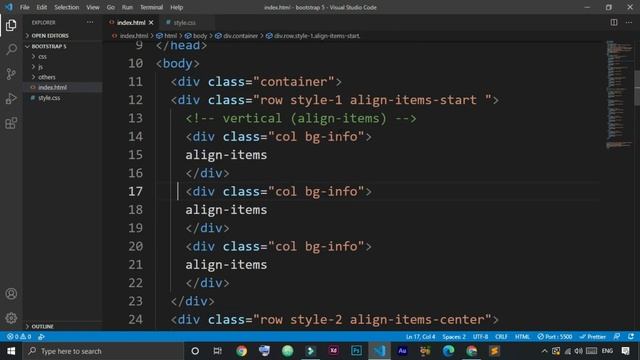Image resolution: width=640 pixels, height=360 pixels.
Task: Open Explorer panel ellipsis actions
Action: pos(90,22)
